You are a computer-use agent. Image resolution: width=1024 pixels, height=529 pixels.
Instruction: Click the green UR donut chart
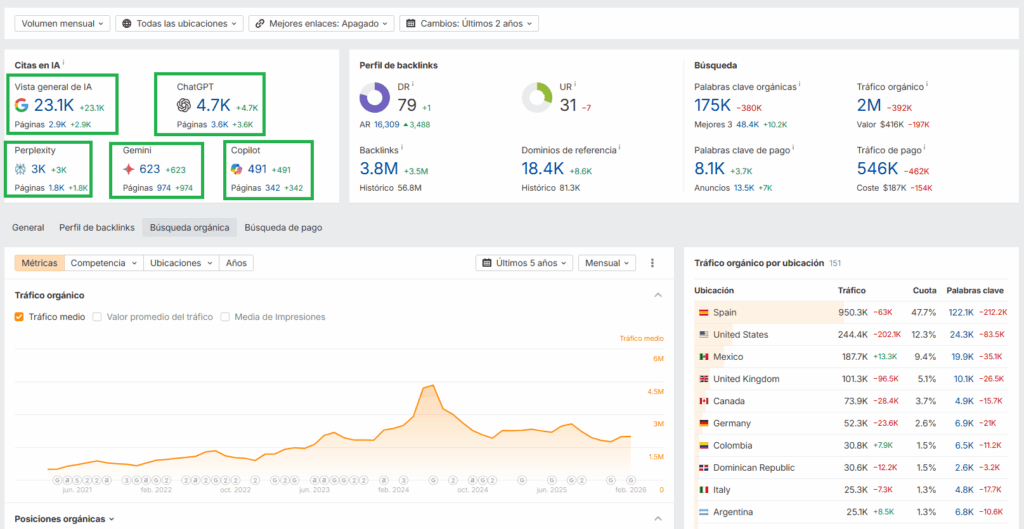click(x=537, y=98)
